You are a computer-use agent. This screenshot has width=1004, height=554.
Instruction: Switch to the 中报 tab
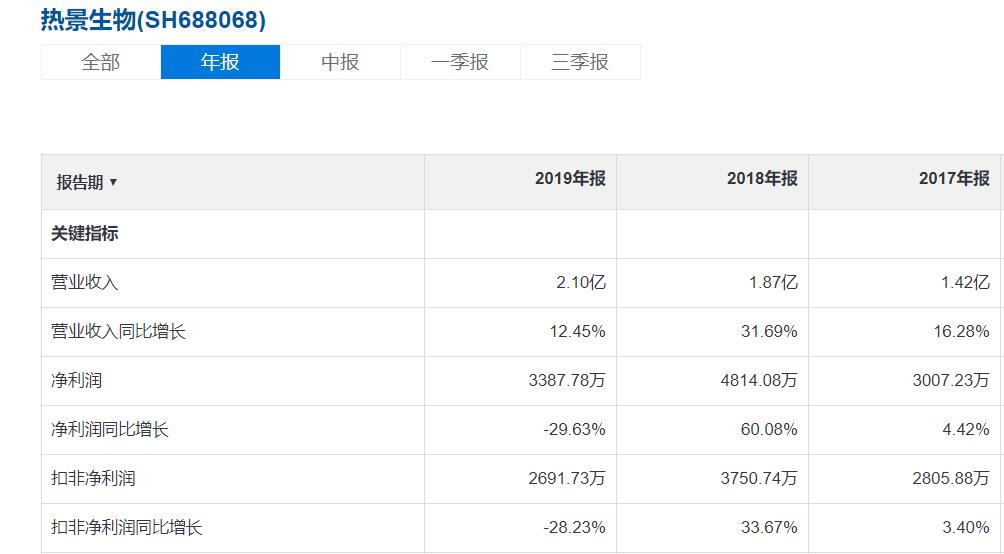[x=340, y=62]
